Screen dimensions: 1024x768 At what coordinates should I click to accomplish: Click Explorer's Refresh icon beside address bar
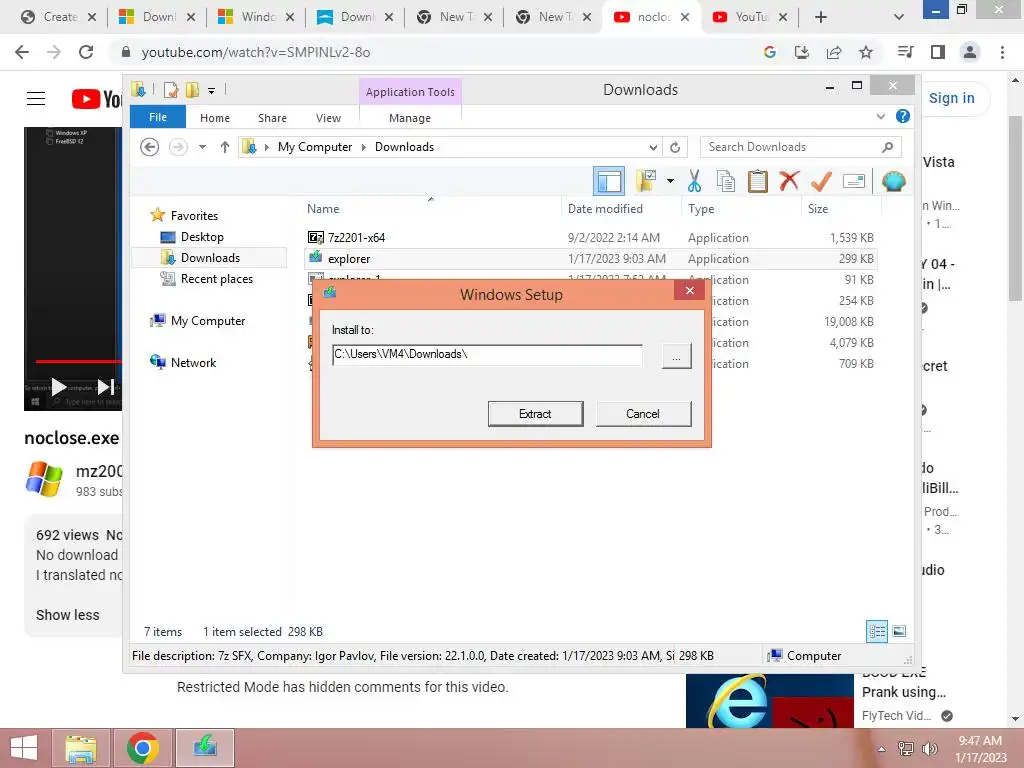point(675,148)
